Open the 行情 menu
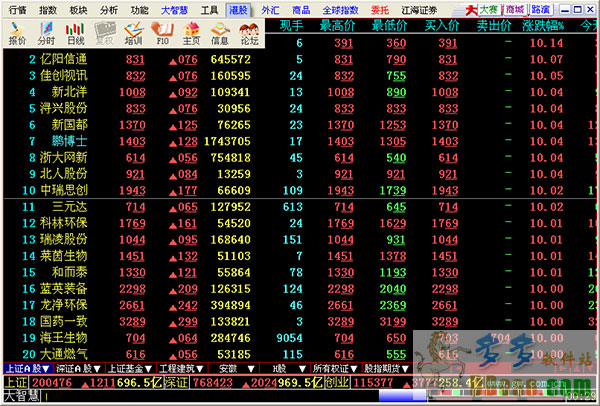This screenshot has height=406, width=600. 17,10
